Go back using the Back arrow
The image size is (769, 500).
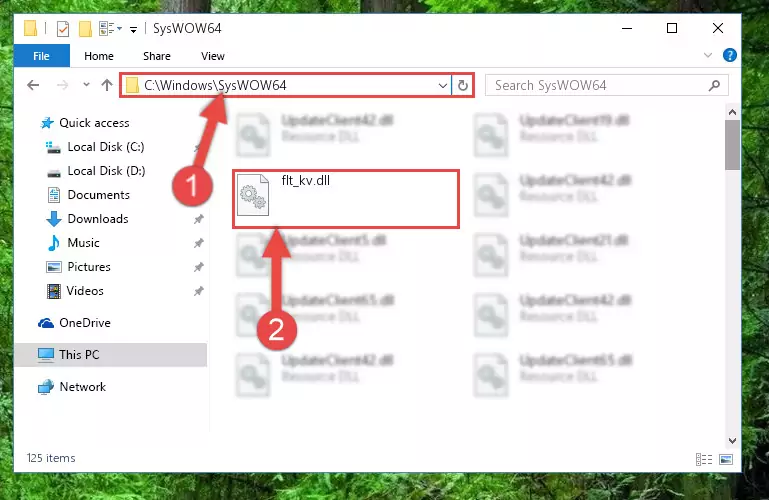pyautogui.click(x=33, y=85)
